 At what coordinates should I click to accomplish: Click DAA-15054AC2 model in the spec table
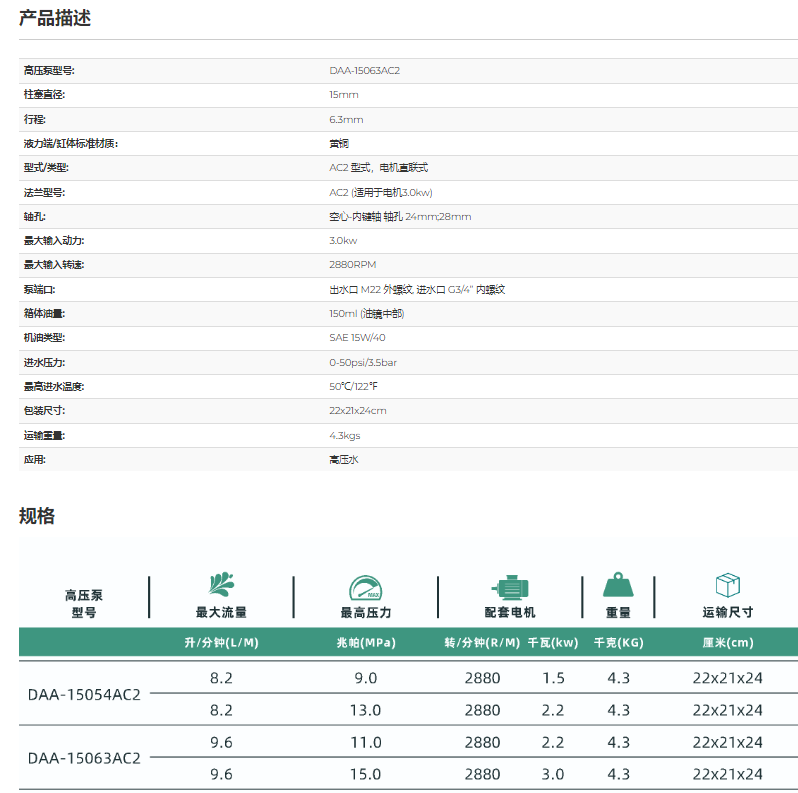click(x=84, y=694)
